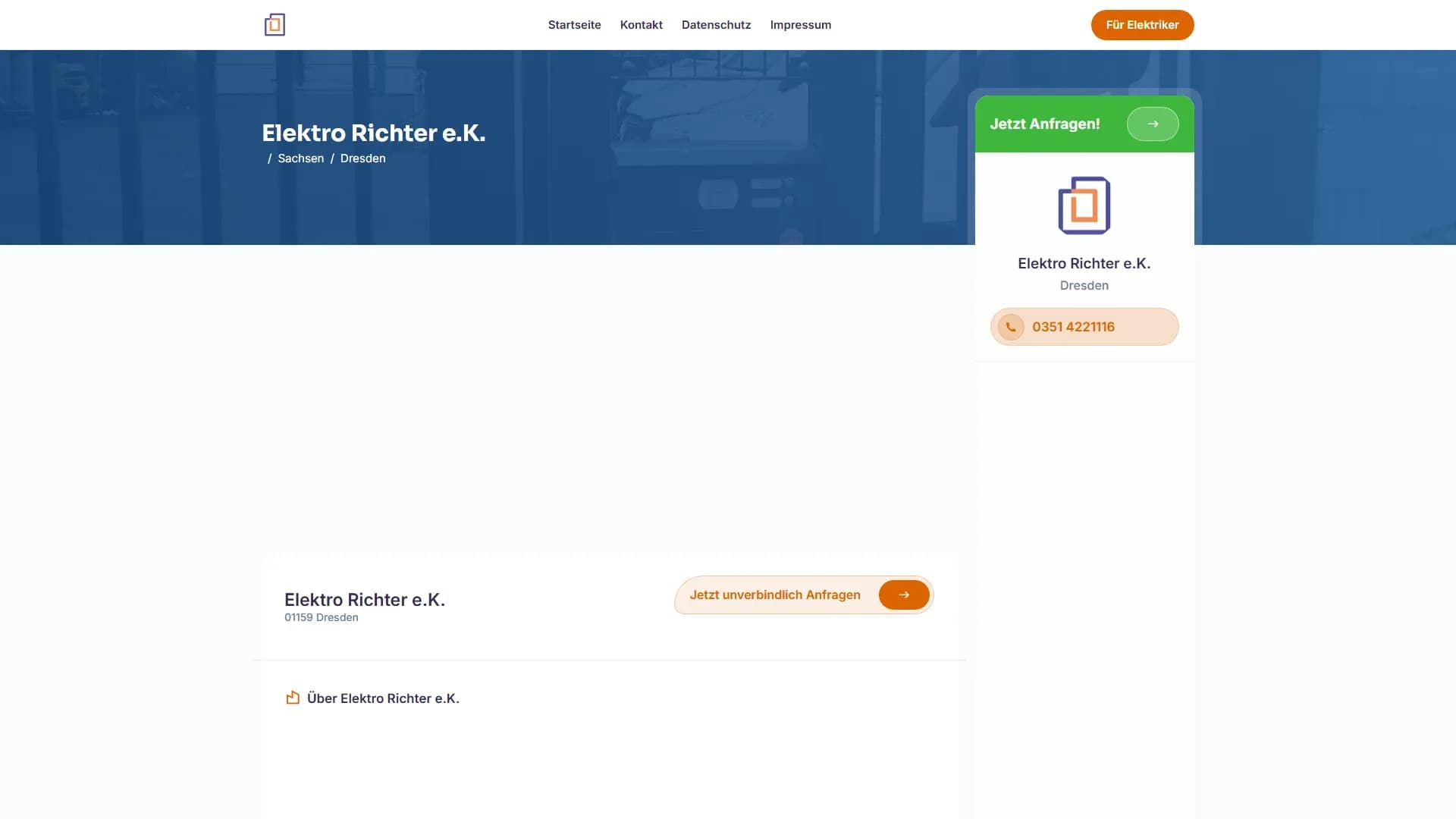Click the icon beside Über Elektro Richter e.K.
The height and width of the screenshot is (819, 1456).
(x=293, y=698)
